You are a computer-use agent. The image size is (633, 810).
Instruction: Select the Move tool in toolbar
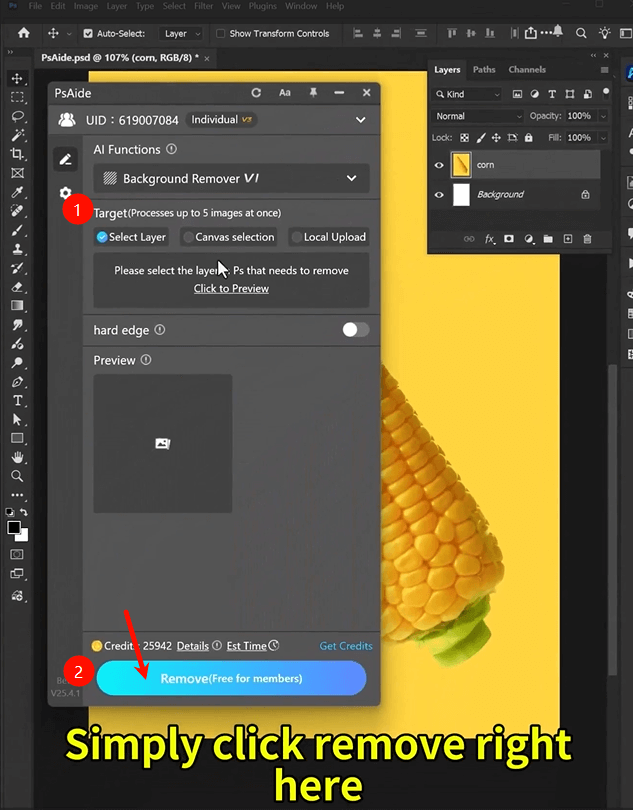[17, 79]
